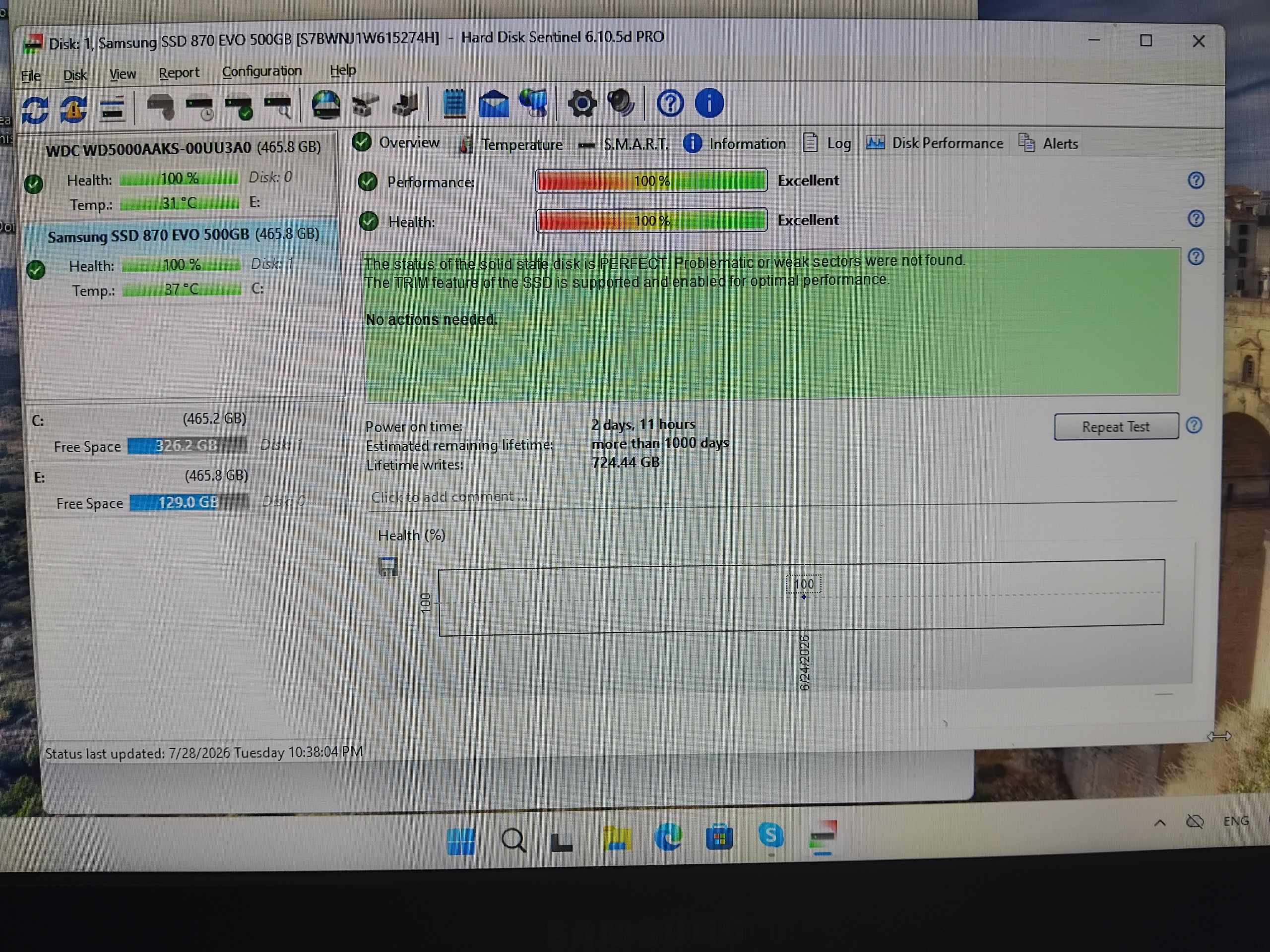The height and width of the screenshot is (952, 1270).
Task: Open the Report menu
Action: 179,73
